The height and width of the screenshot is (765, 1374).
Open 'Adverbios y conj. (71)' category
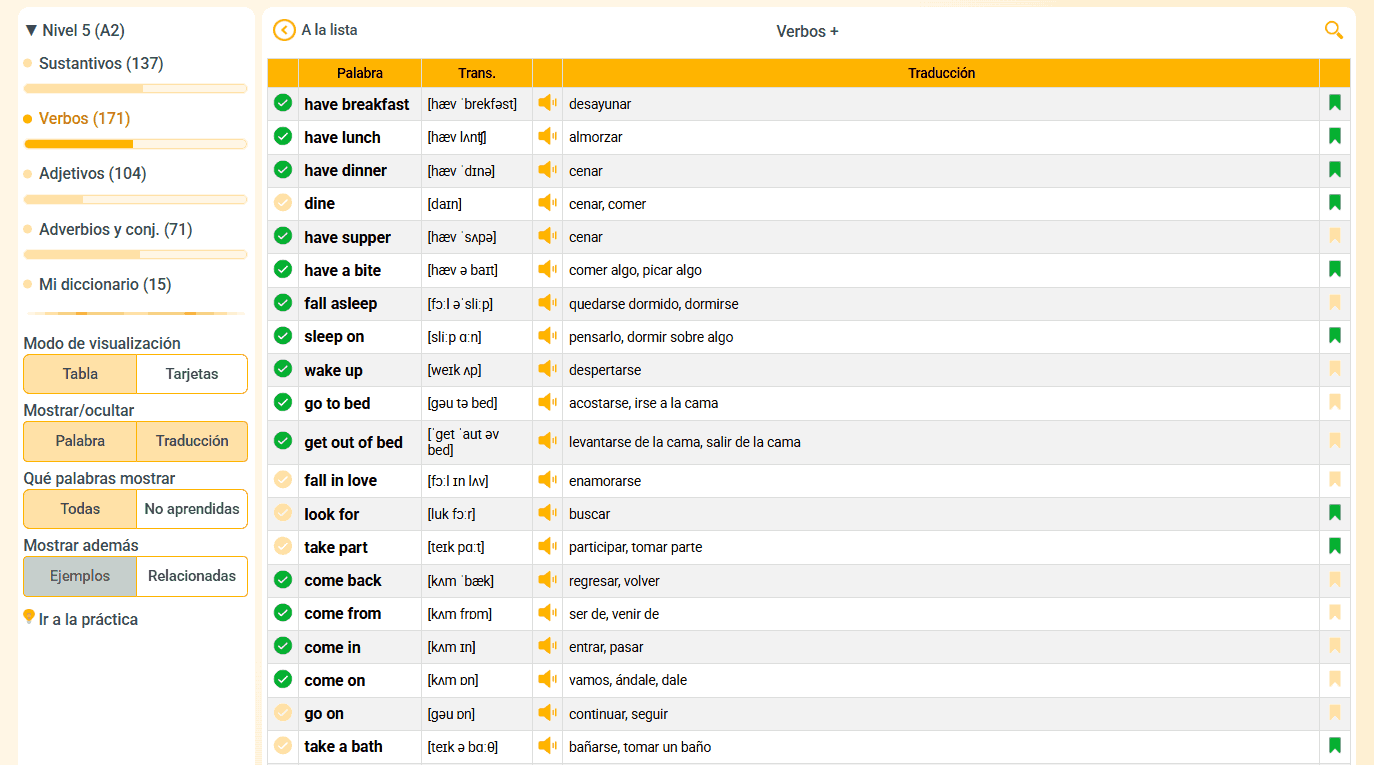pyautogui.click(x=116, y=229)
